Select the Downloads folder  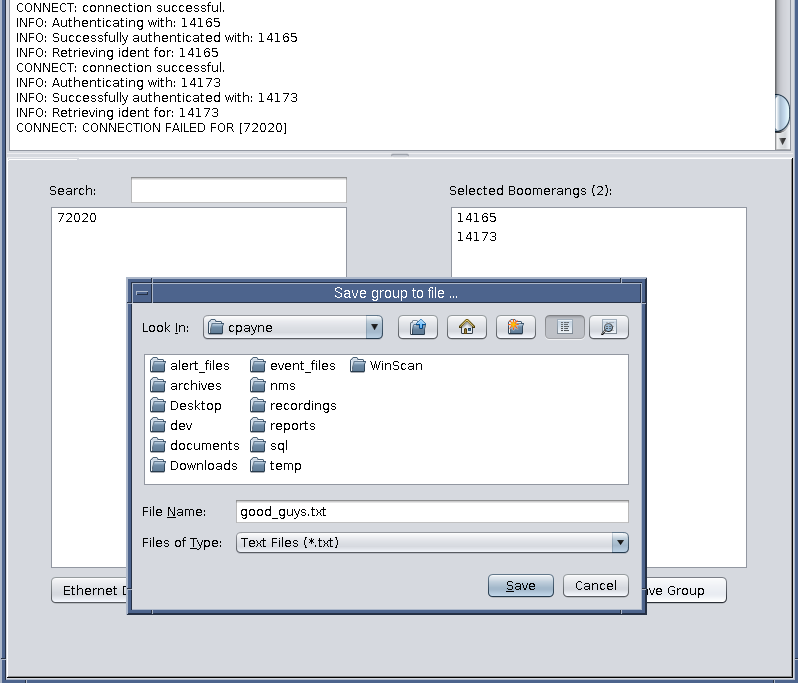[194, 465]
